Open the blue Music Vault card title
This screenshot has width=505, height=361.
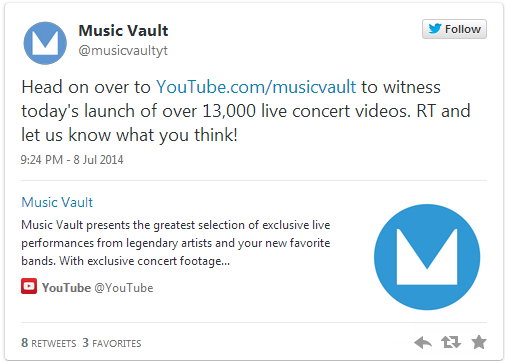point(57,202)
